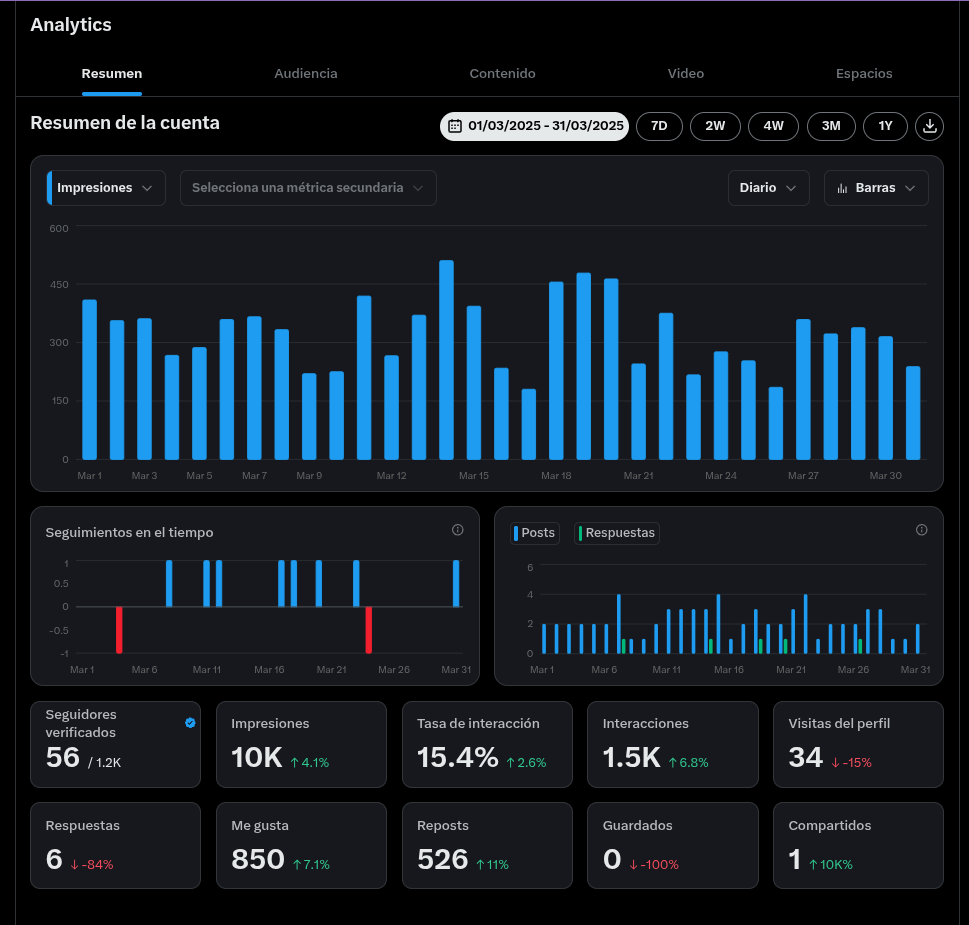Viewport: 969px width, 925px height.
Task: Toggle the Posts series legend
Action: click(x=535, y=533)
